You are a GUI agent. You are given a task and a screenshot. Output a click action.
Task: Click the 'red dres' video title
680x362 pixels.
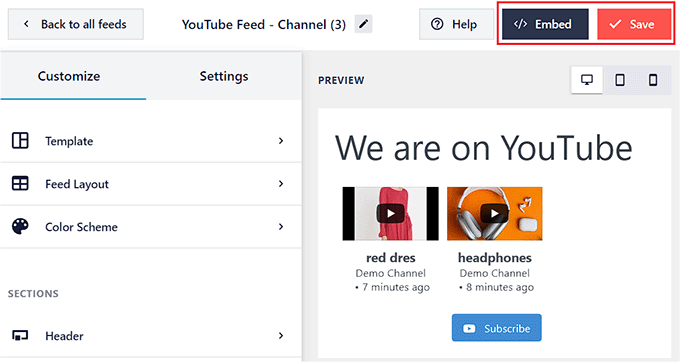391,258
